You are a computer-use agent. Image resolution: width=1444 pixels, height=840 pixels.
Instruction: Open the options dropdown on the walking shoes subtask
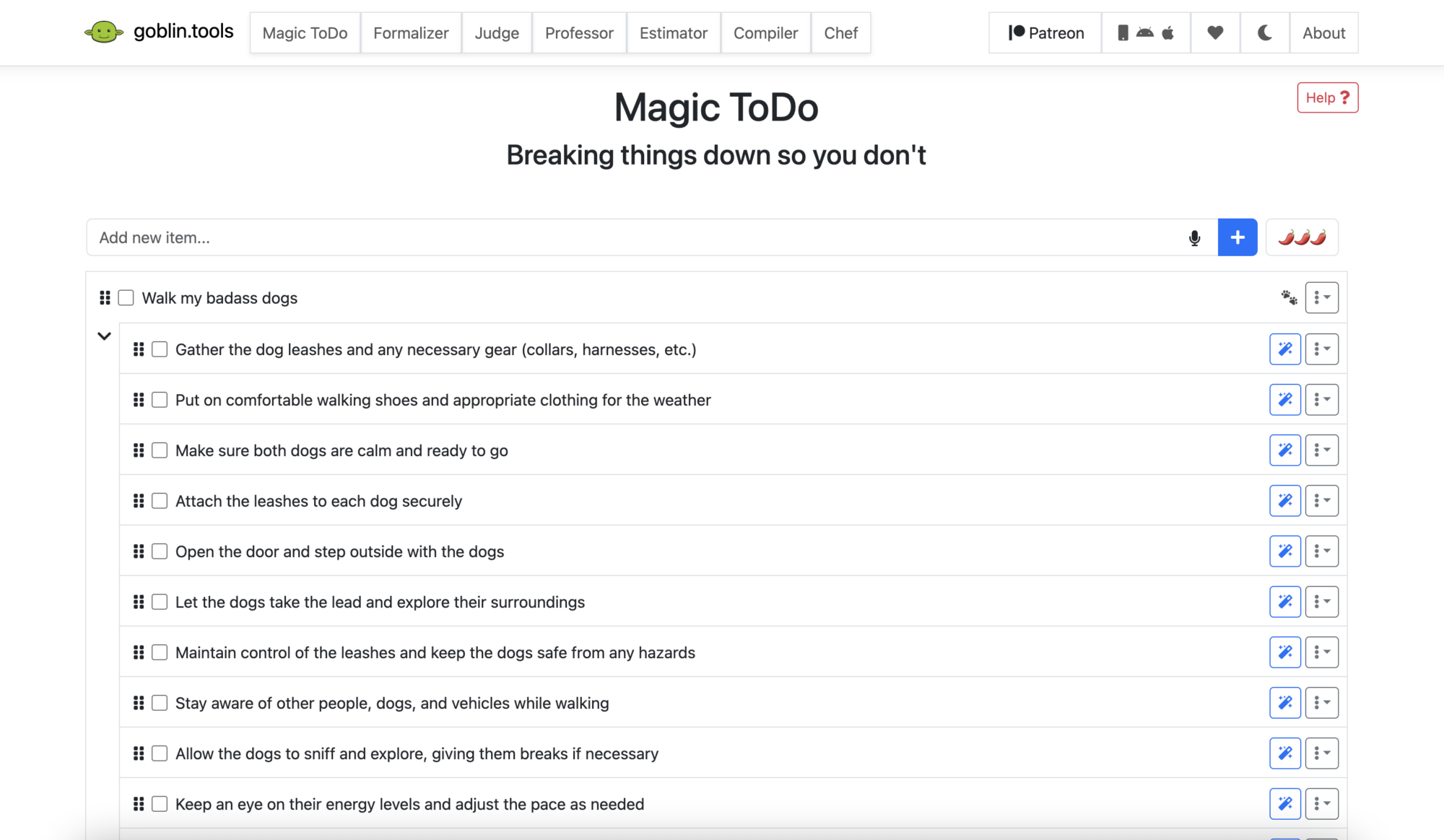click(x=1322, y=399)
